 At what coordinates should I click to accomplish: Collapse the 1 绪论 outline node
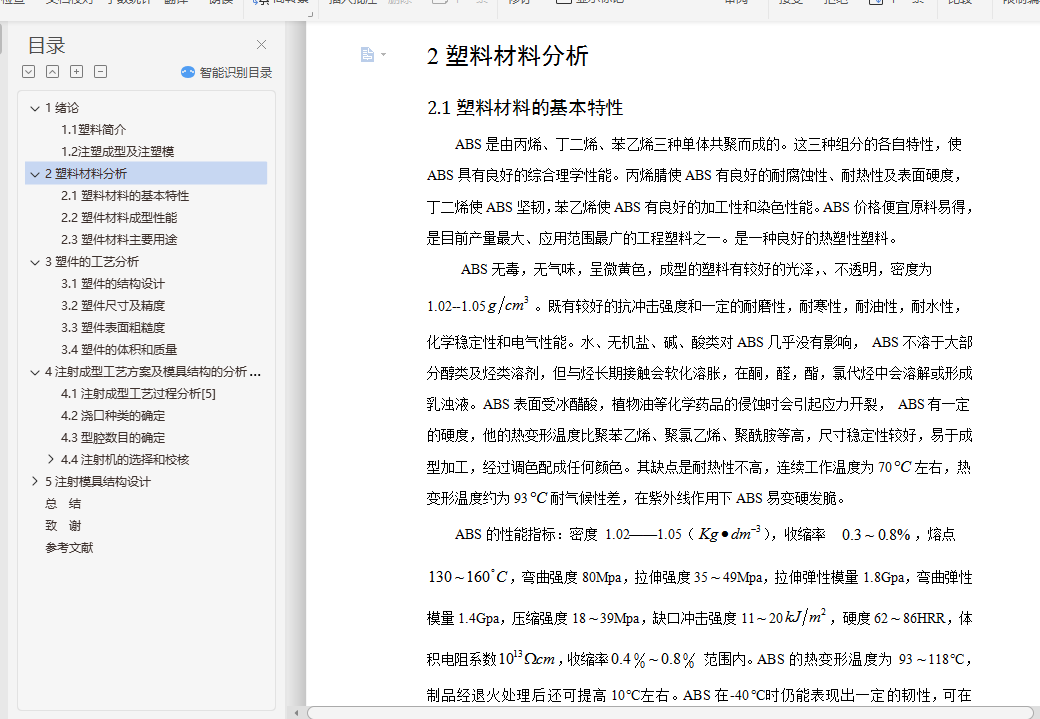coord(34,108)
